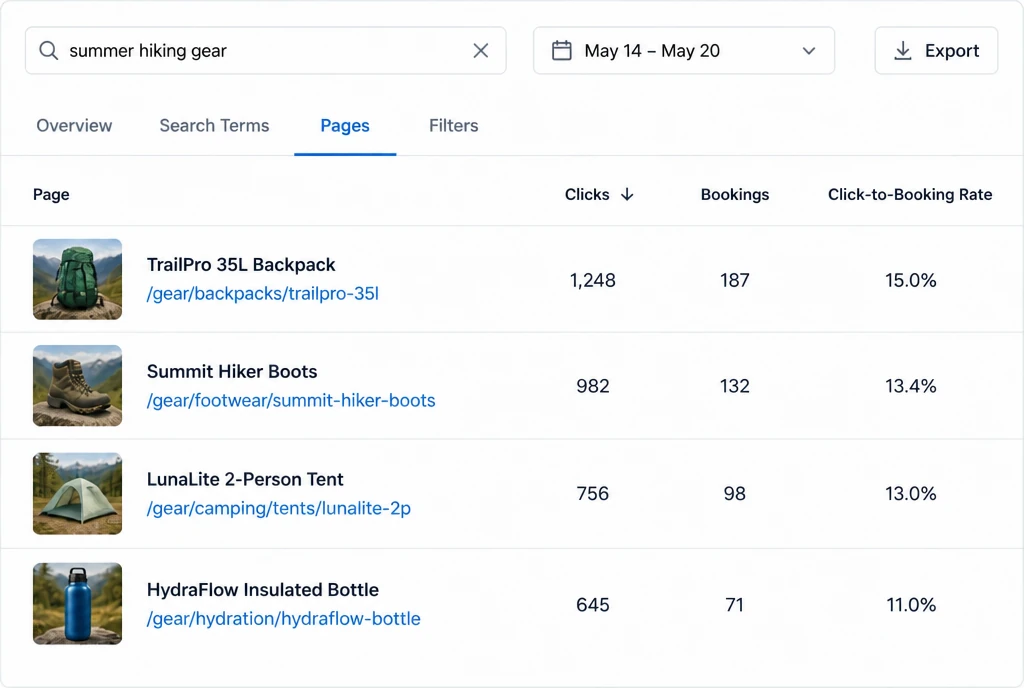Open the HydraFlow Insulated Bottle thumbnail
The height and width of the screenshot is (688, 1024).
(x=77, y=604)
